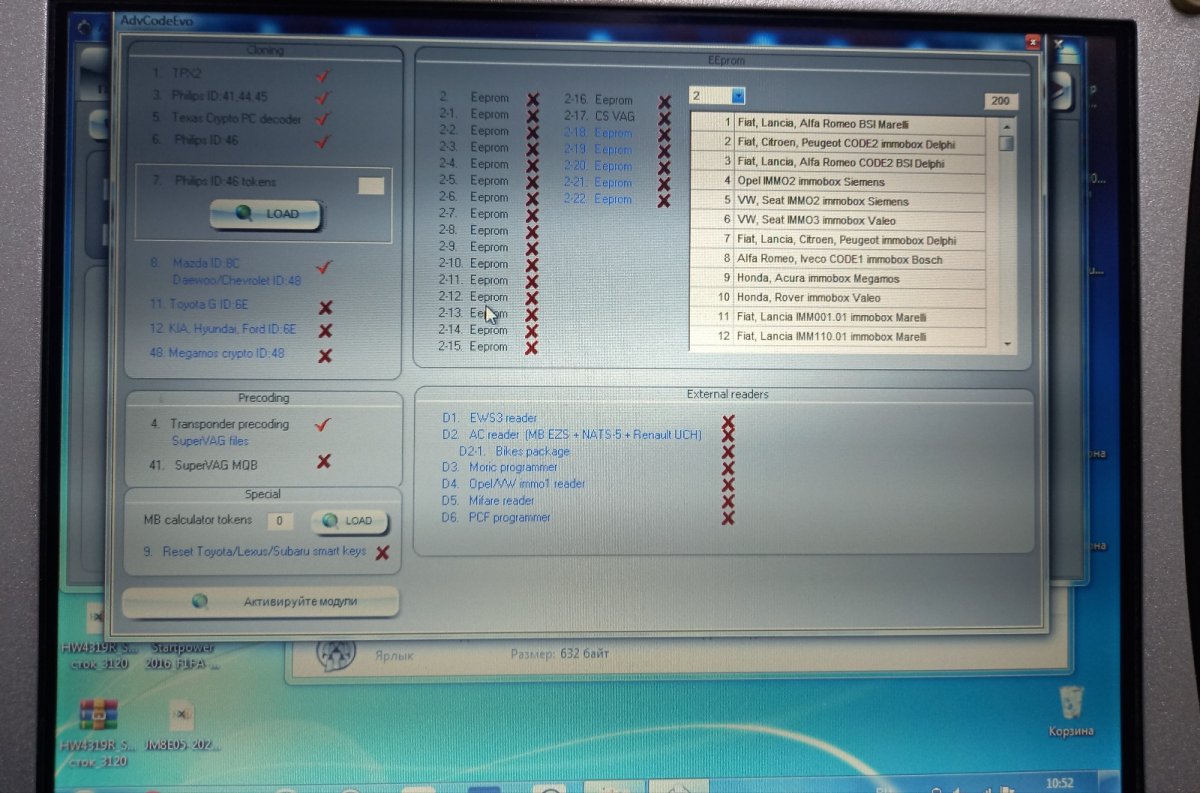Click the immobox list scrollbar down arrow

click(x=1006, y=343)
